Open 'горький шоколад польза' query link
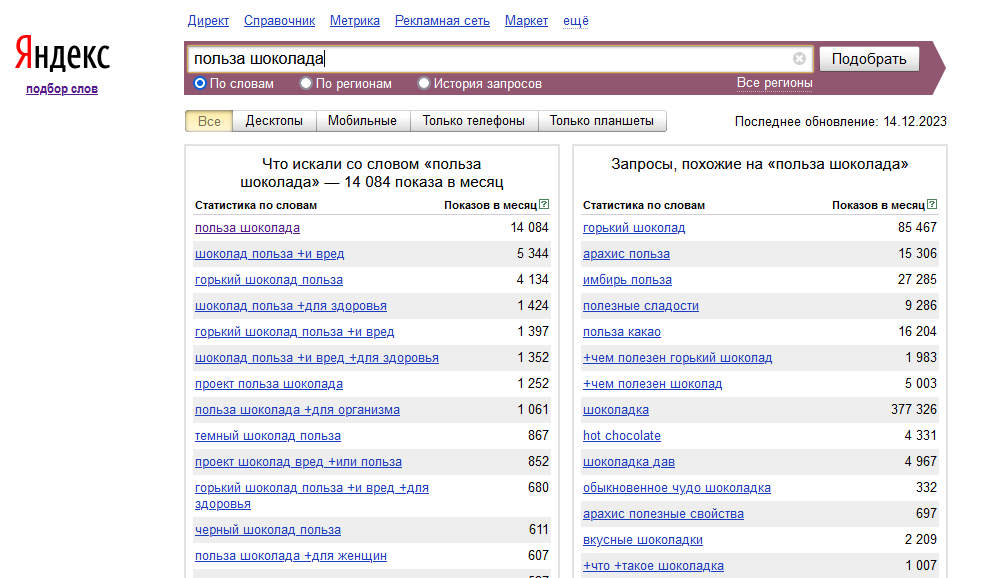The image size is (996, 578). tap(269, 279)
